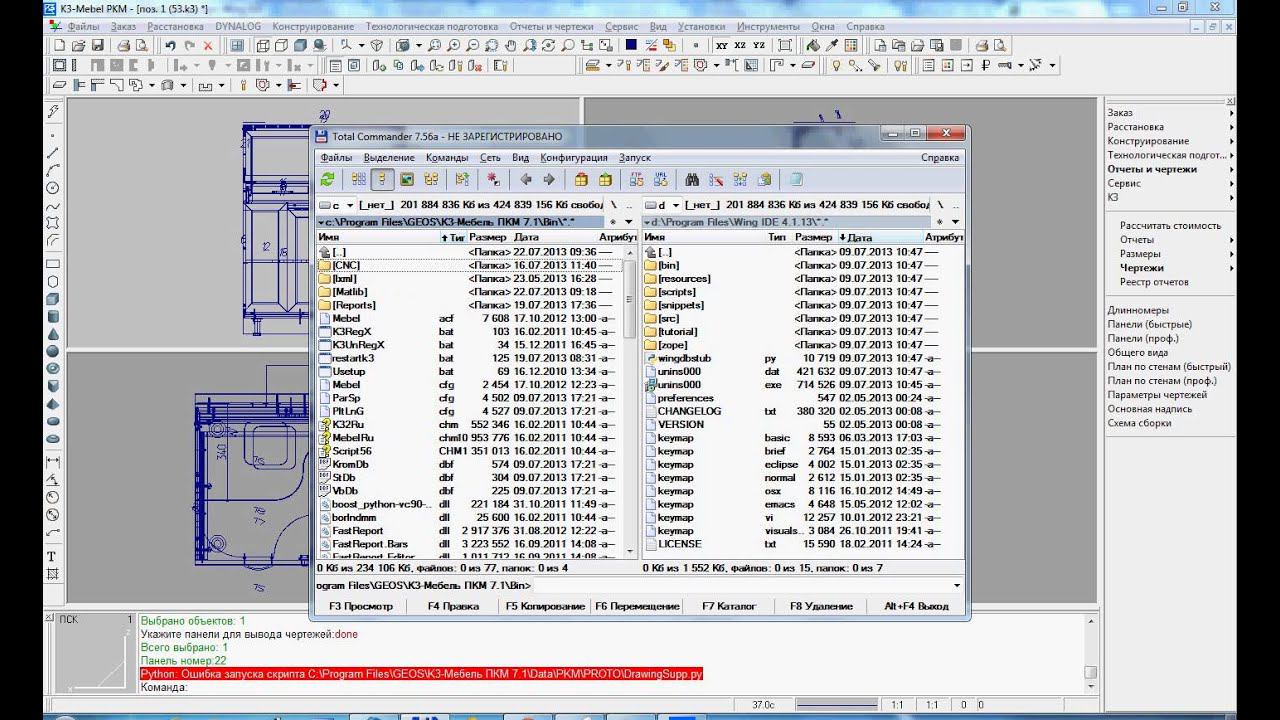Select the circle tool in left toolbar
Viewport: 1280px width, 720px height.
click(52, 188)
